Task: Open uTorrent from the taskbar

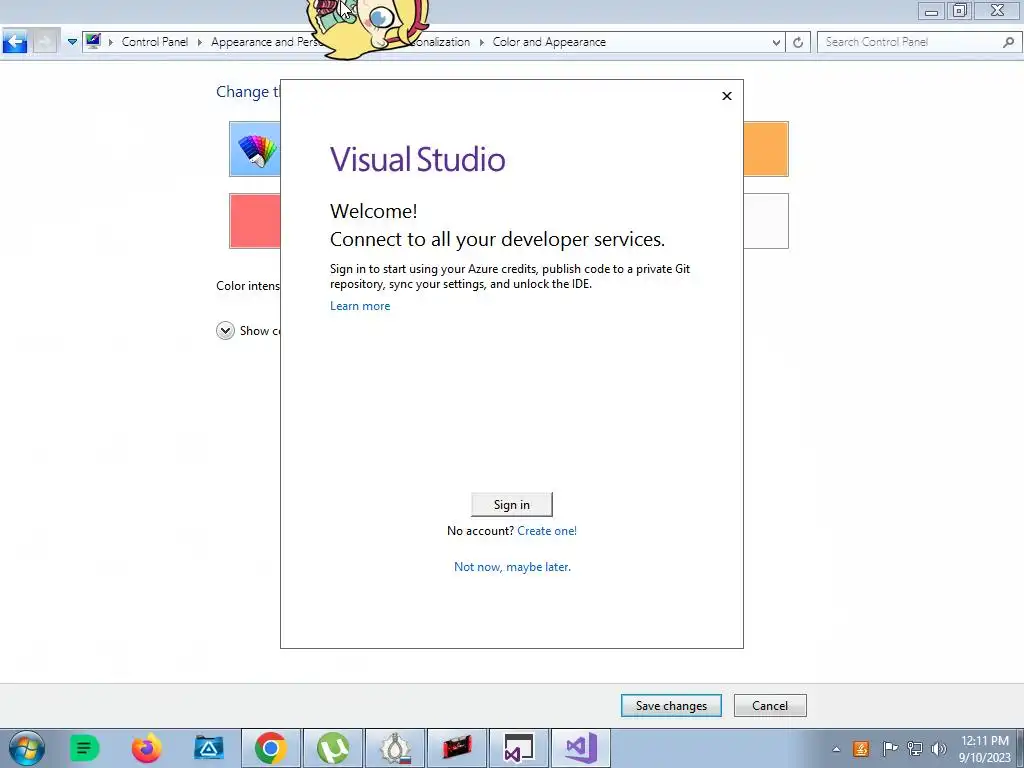Action: (x=332, y=748)
